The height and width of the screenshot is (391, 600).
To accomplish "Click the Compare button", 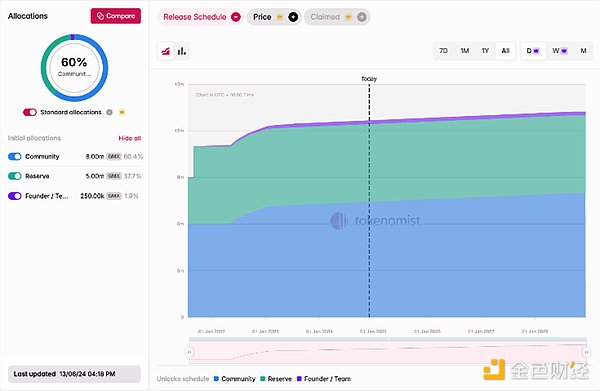I will pyautogui.click(x=116, y=16).
